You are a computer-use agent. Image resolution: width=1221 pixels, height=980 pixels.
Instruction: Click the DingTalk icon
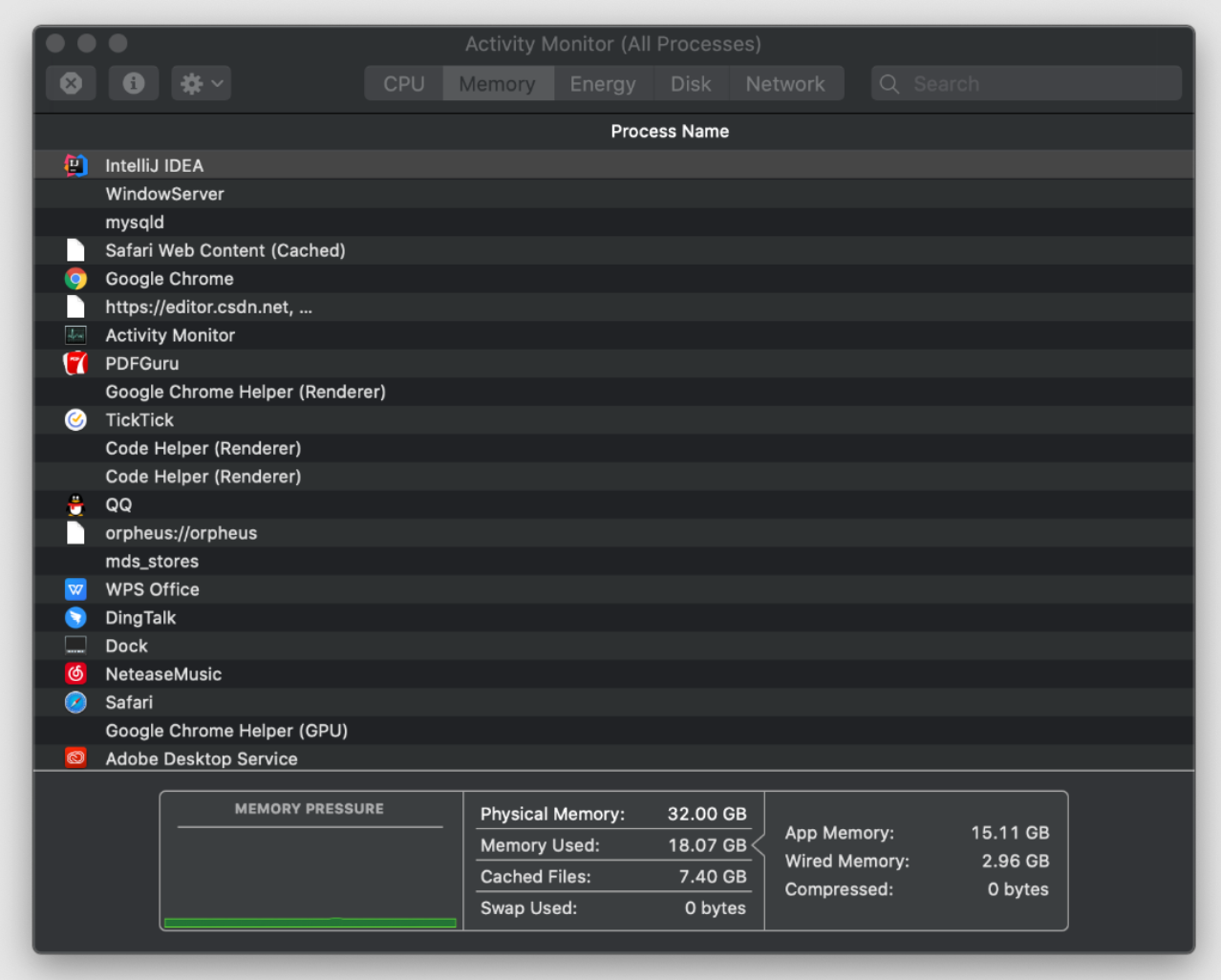coord(75,618)
